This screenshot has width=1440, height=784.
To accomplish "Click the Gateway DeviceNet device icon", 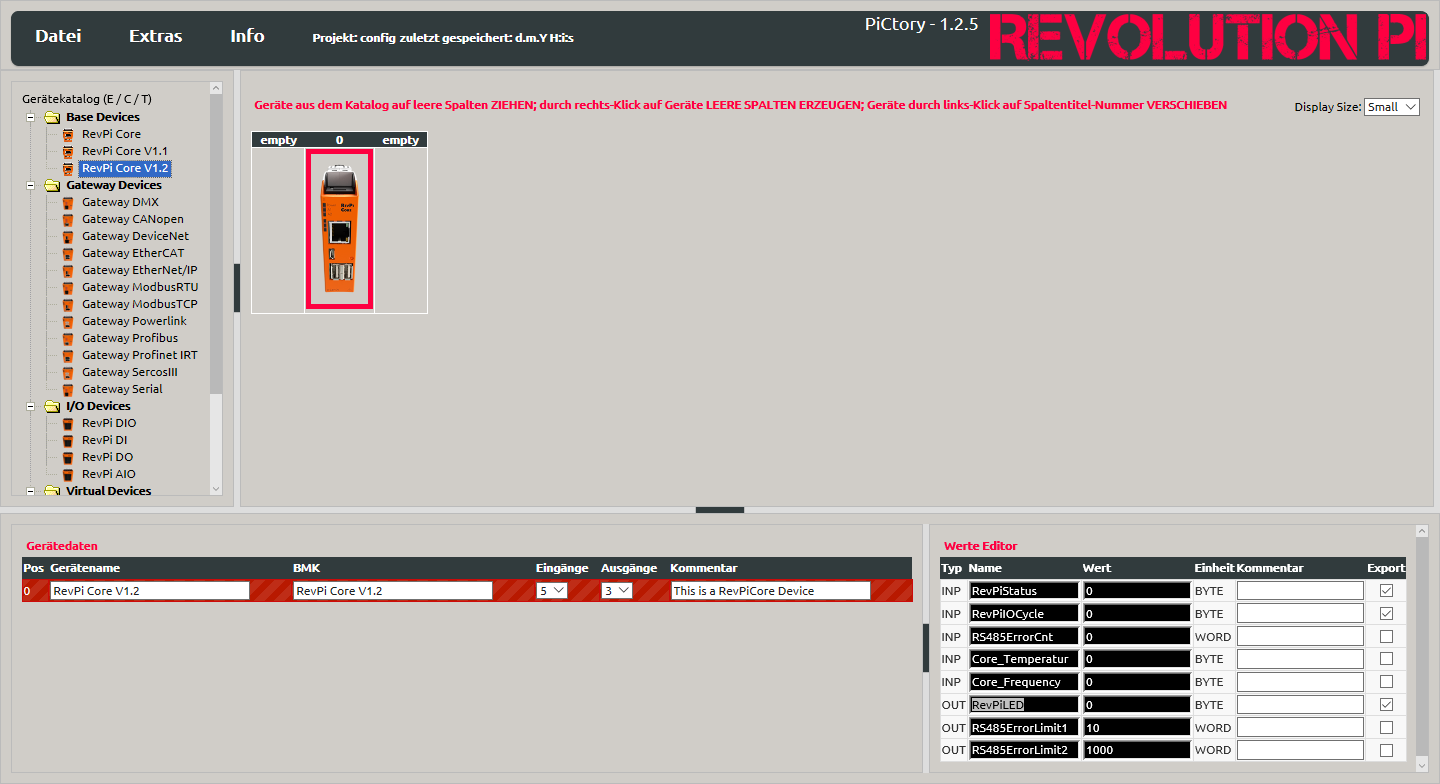I will pyautogui.click(x=68, y=236).
